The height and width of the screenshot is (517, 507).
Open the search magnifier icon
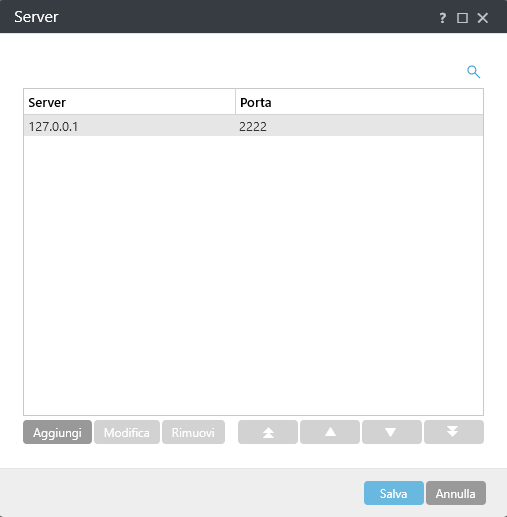point(473,72)
